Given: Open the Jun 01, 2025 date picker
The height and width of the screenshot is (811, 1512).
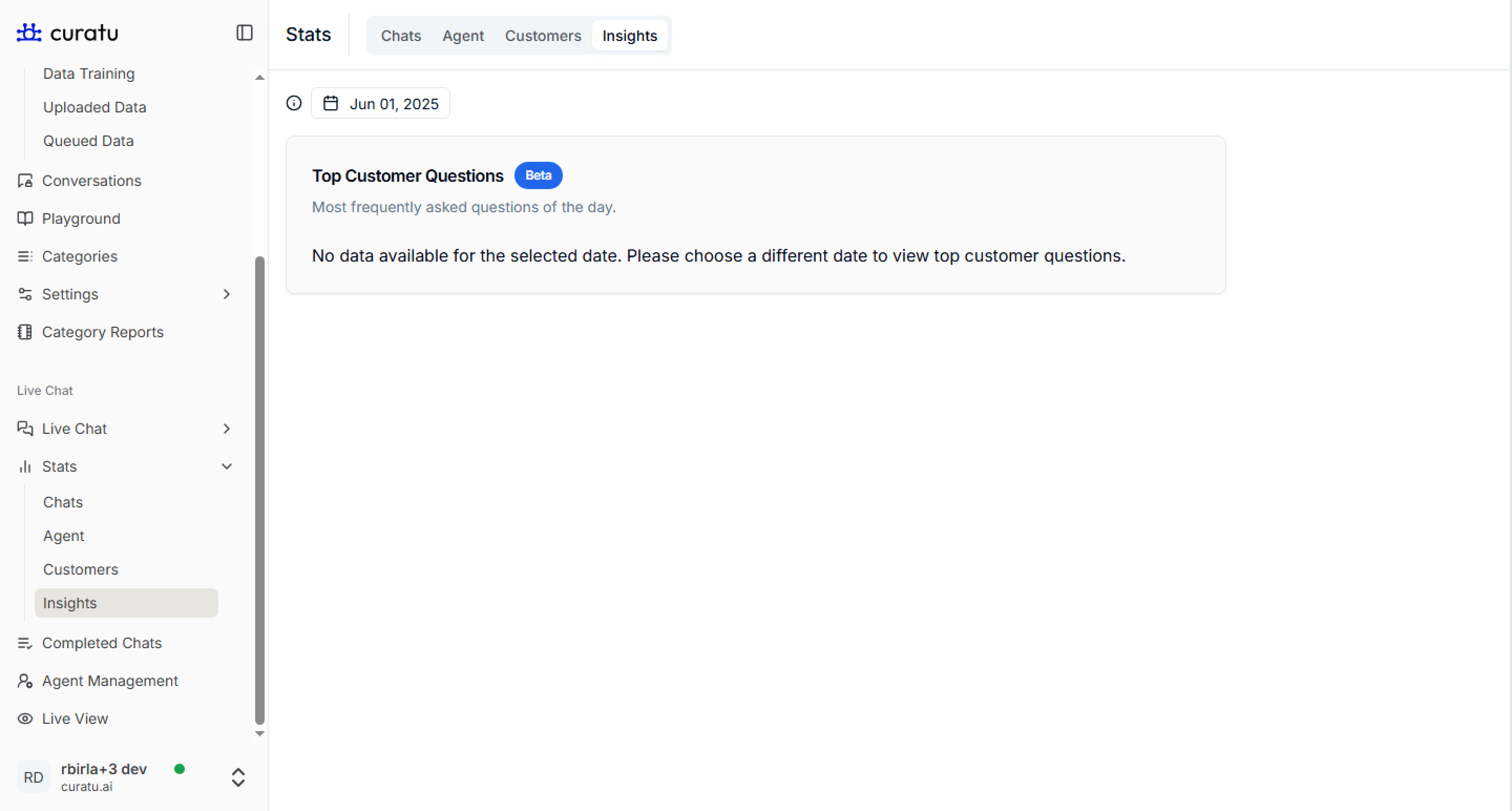Looking at the screenshot, I should click(x=380, y=104).
